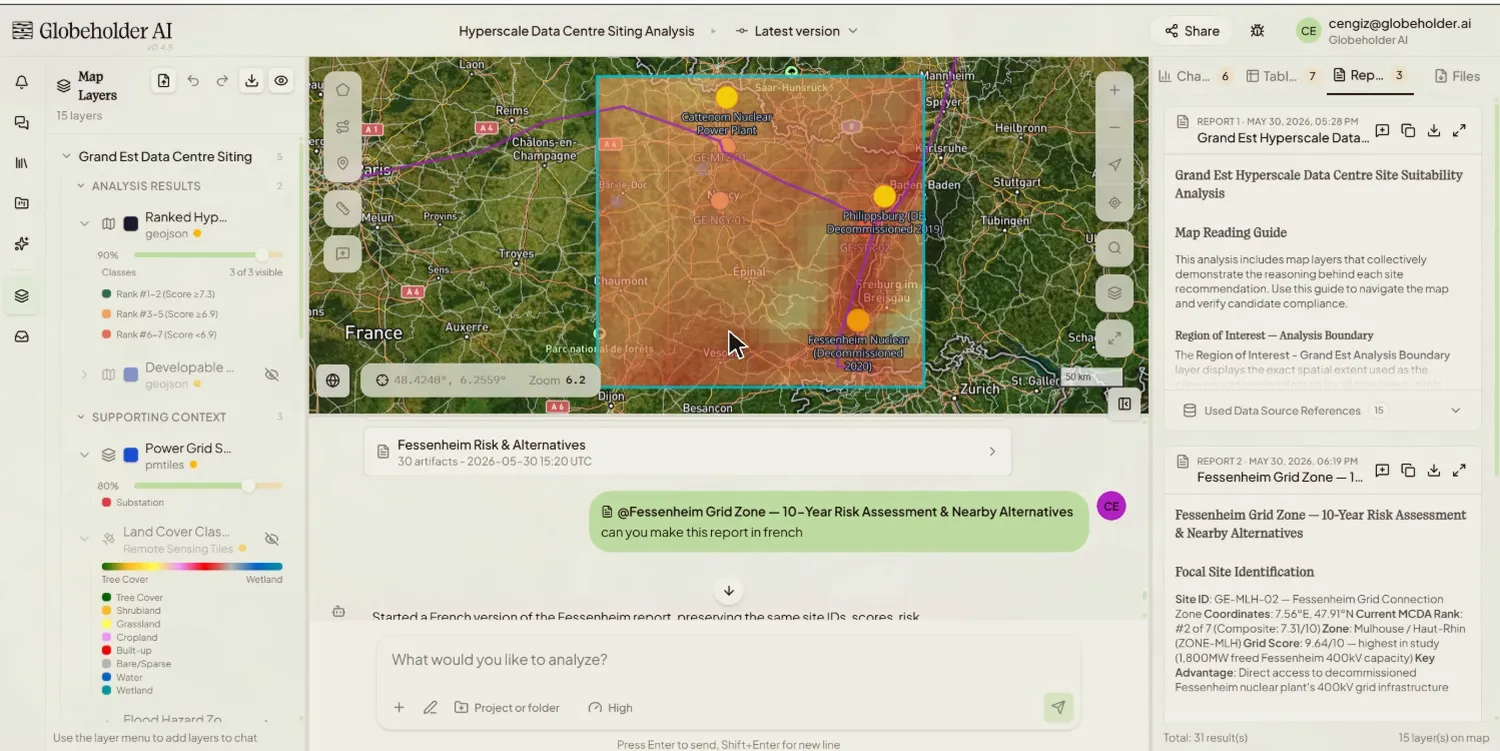Toggle Rank #1–2 class visibility

(158, 294)
